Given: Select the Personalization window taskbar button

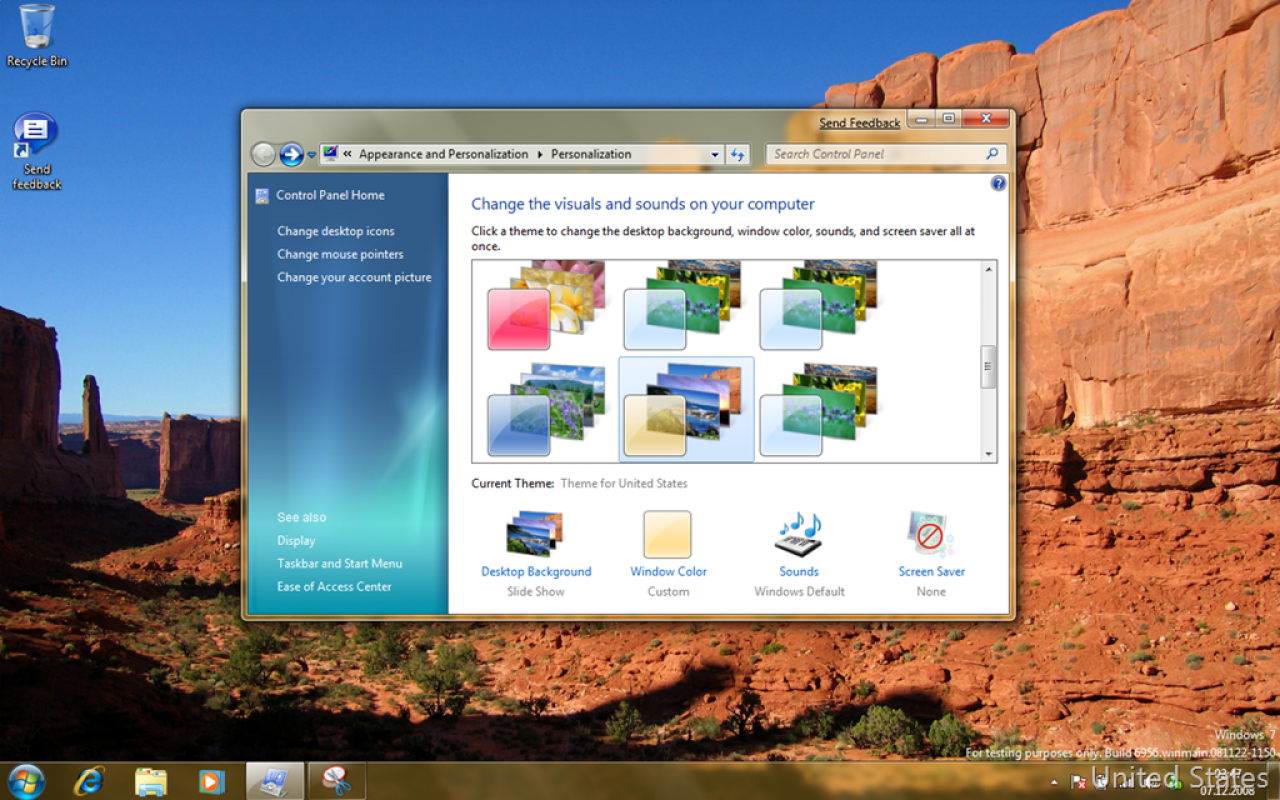Looking at the screenshot, I should click(x=274, y=781).
